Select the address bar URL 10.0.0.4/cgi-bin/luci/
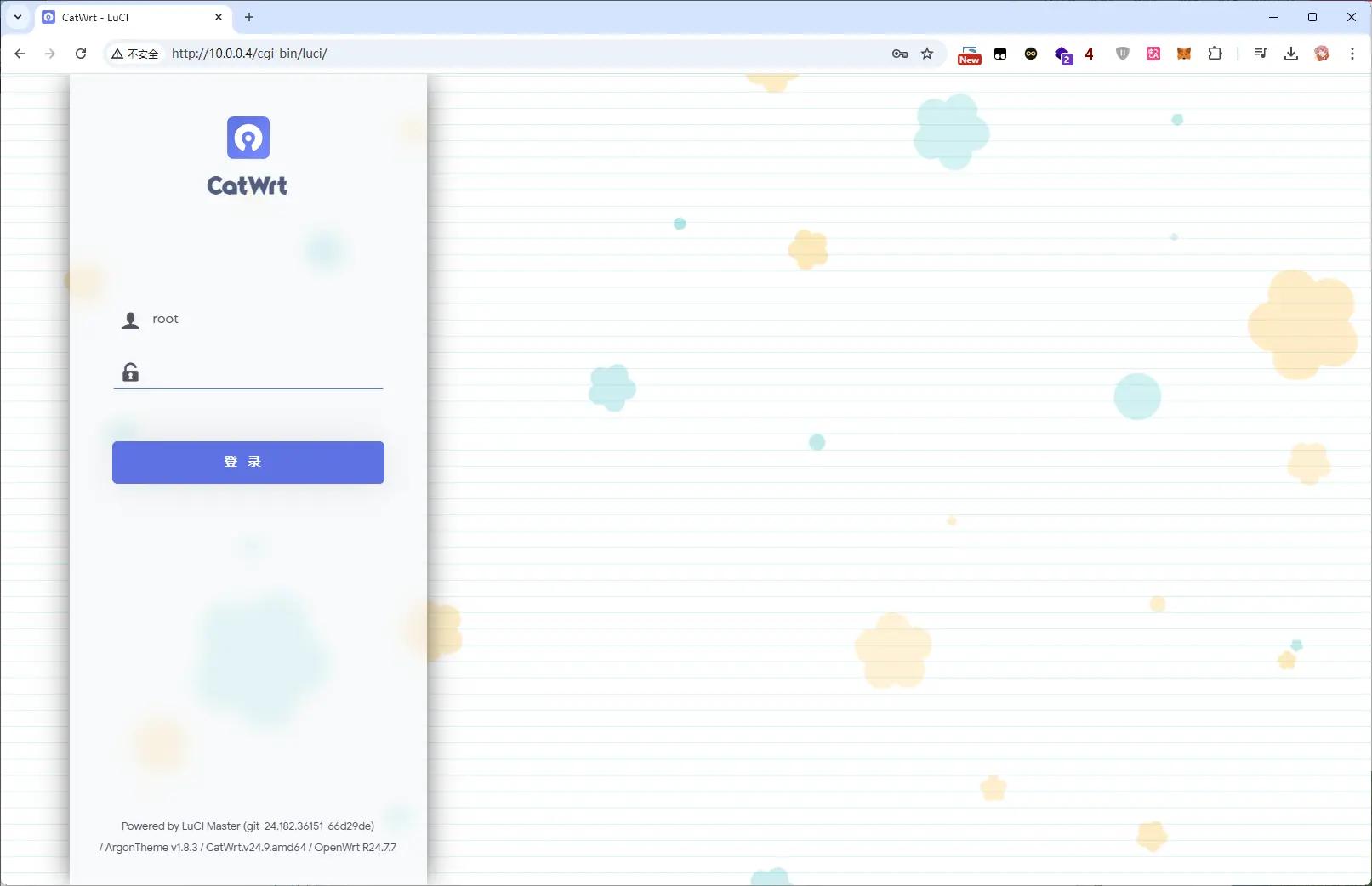This screenshot has width=1372, height=886. coord(249,54)
